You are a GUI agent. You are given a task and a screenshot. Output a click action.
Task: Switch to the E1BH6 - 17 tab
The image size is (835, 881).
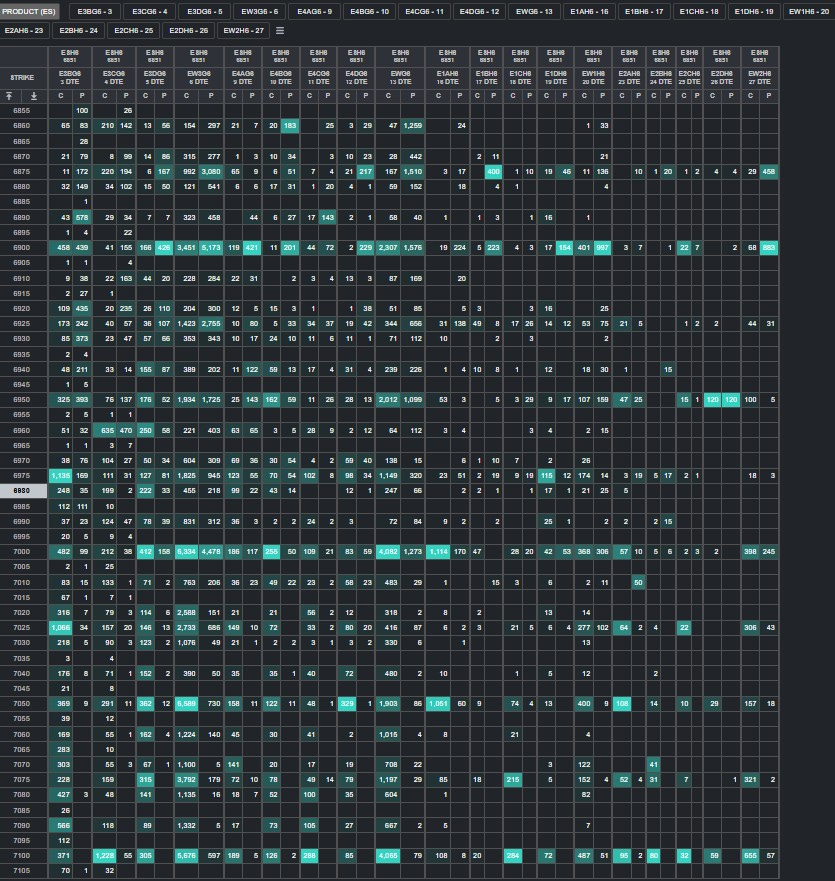click(x=644, y=11)
